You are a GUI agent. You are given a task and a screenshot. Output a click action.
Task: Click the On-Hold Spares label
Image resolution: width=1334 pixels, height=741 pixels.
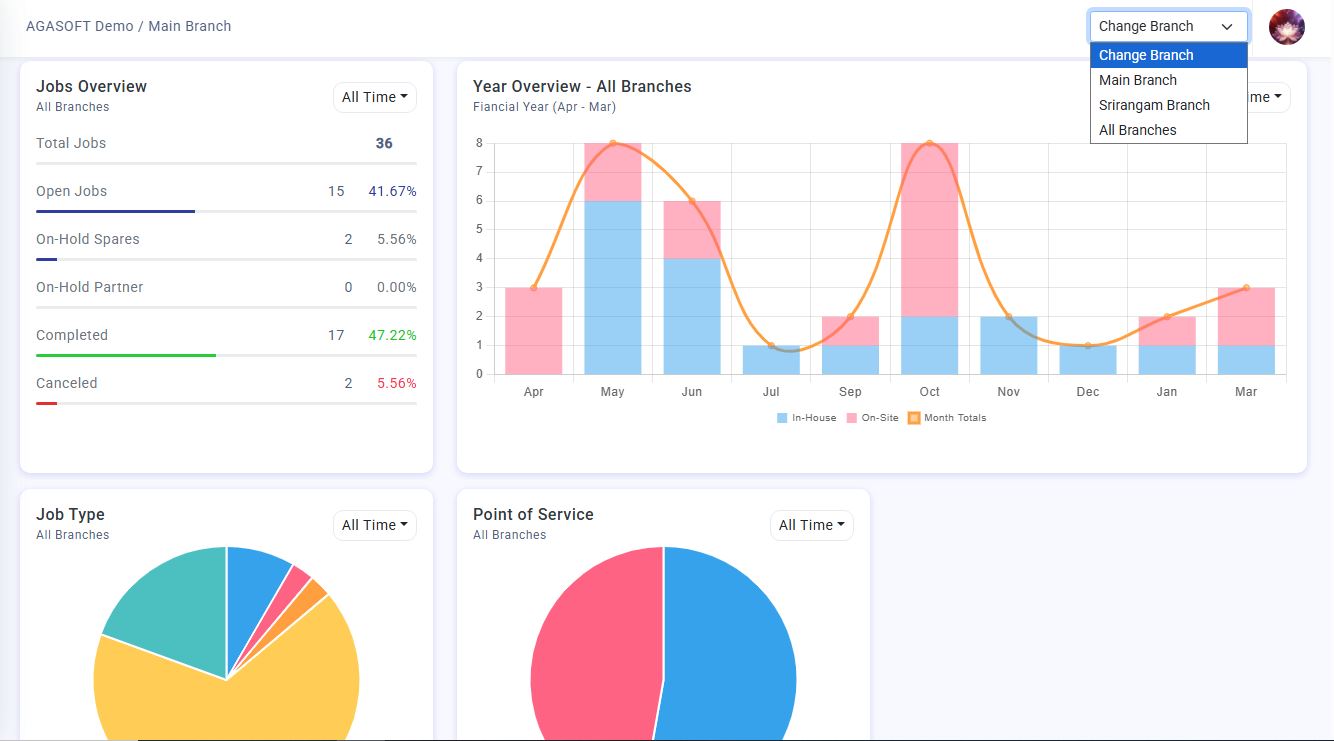pyautogui.click(x=88, y=239)
